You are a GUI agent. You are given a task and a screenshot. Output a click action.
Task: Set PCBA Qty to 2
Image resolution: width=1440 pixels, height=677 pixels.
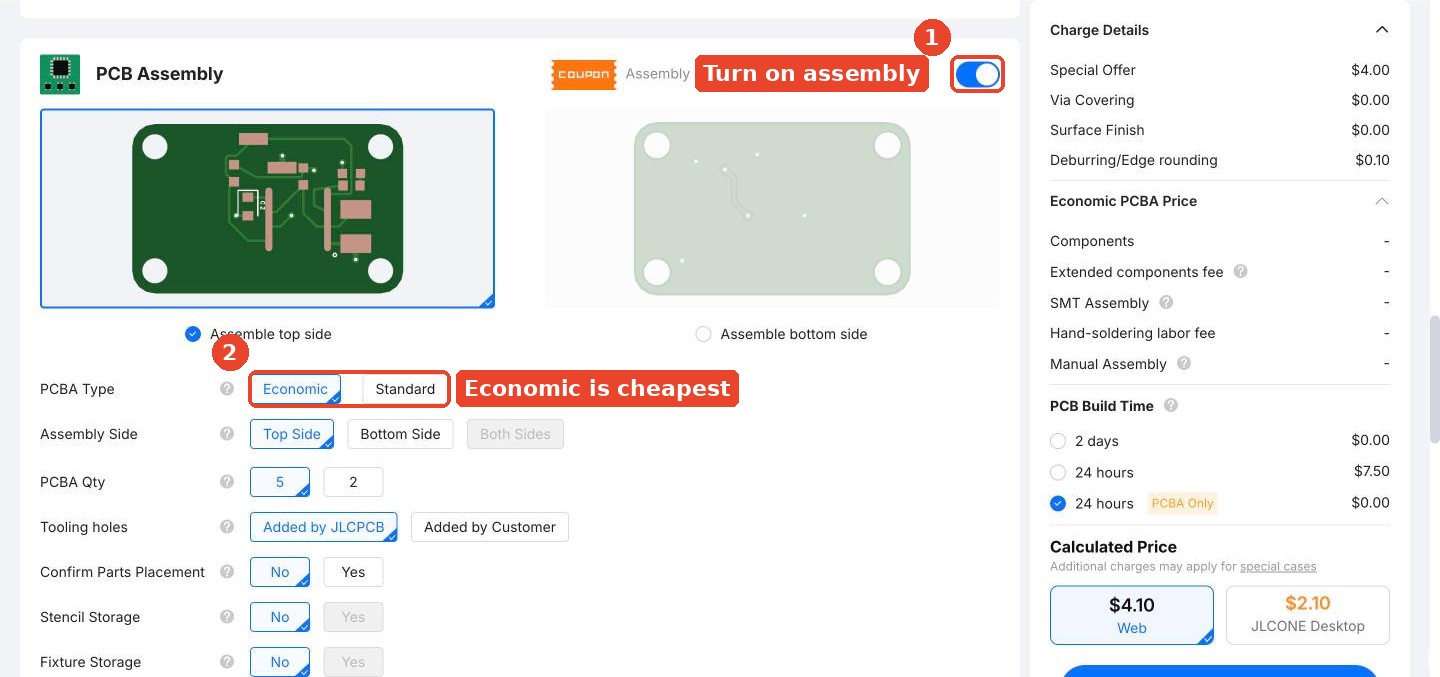coord(353,482)
